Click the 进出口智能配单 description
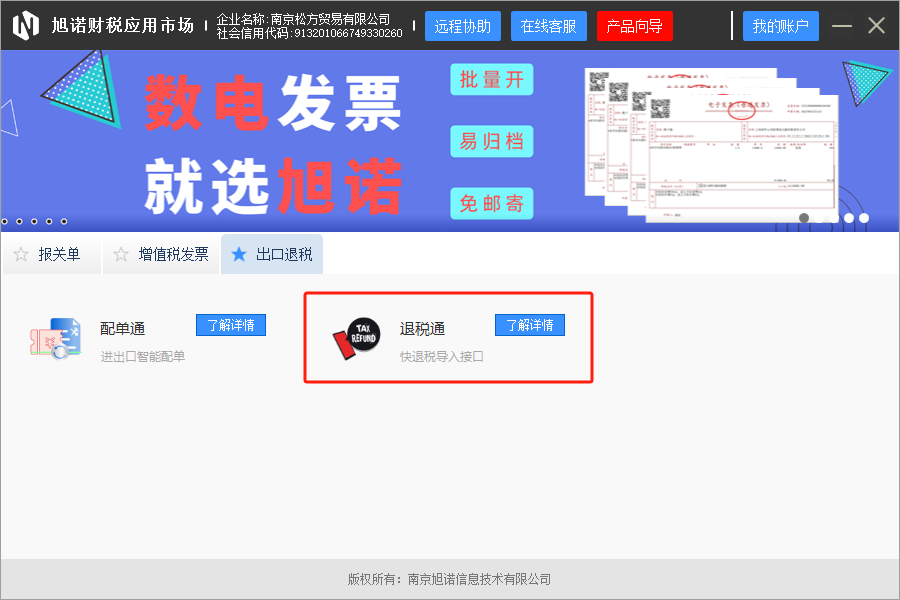This screenshot has height=600, width=900. pos(143,357)
